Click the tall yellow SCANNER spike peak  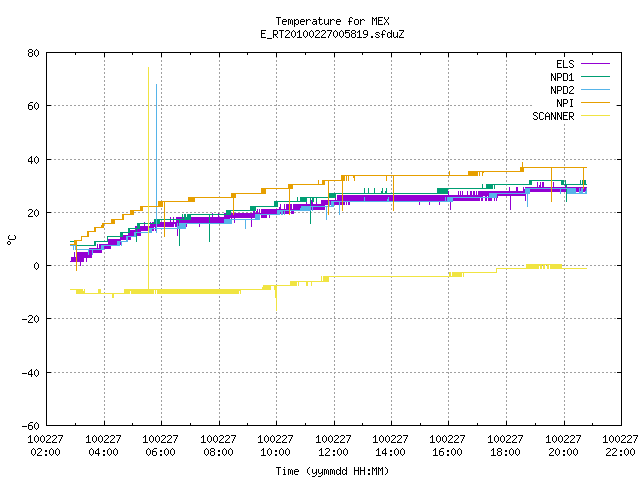[x=148, y=68]
